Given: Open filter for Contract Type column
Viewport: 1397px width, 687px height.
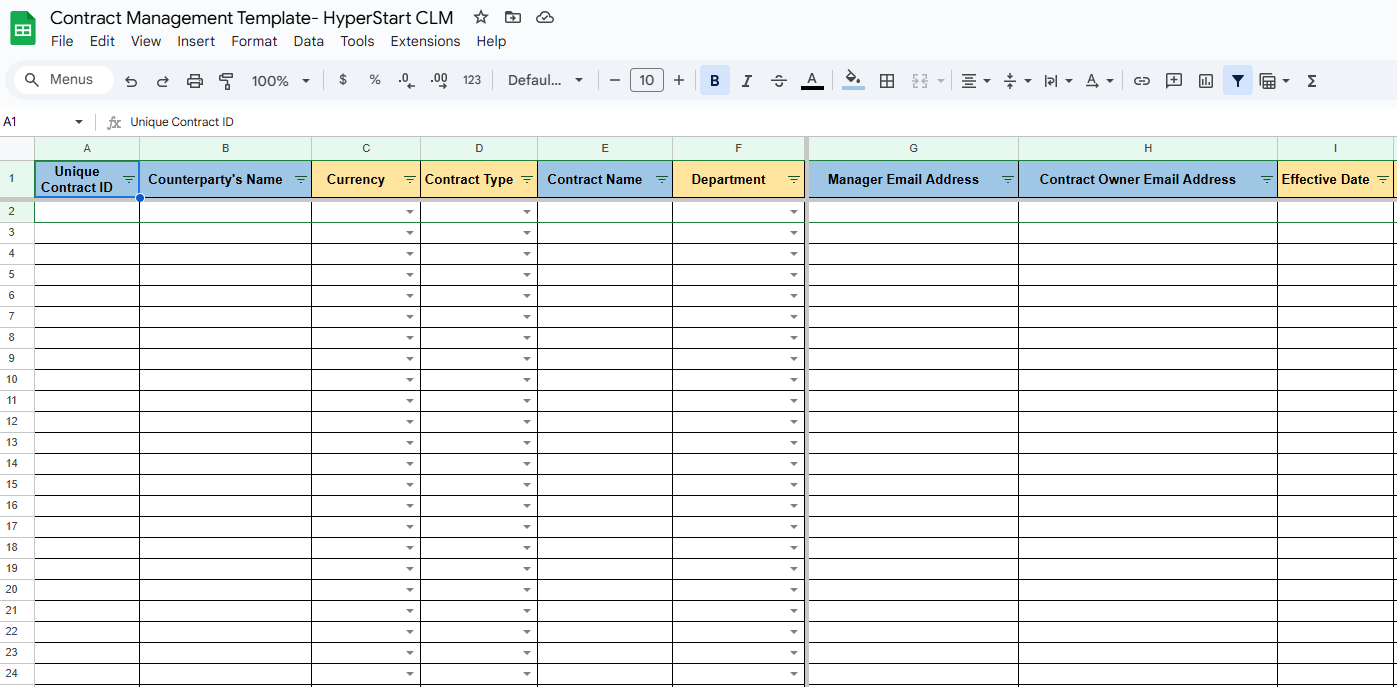Looking at the screenshot, I should tap(527, 180).
